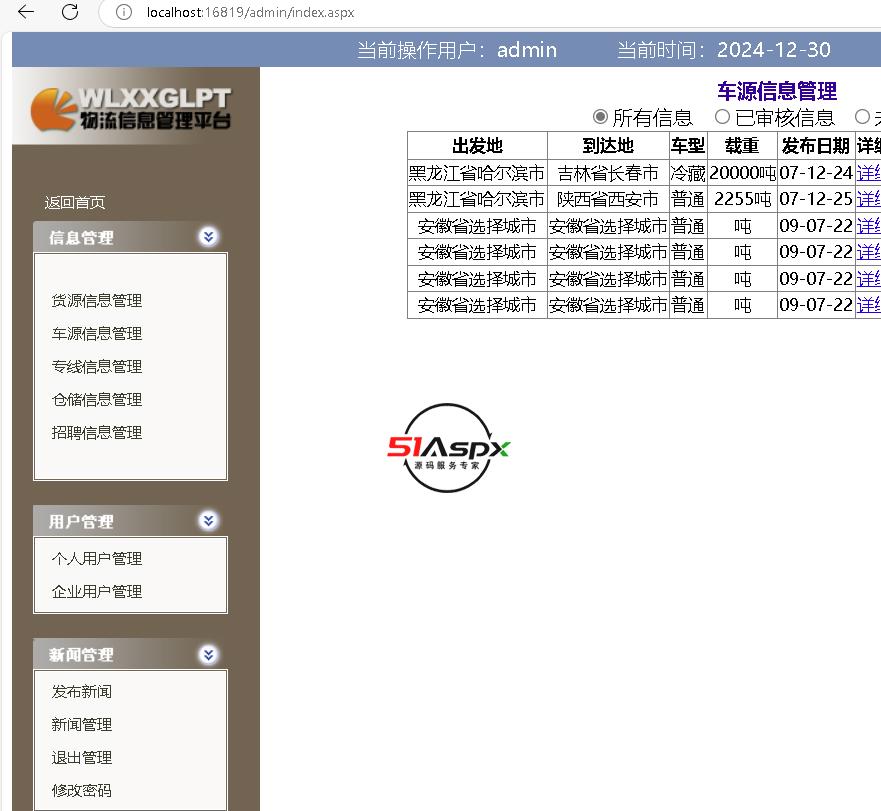This screenshot has width=881, height=811.
Task: Click the 出发地 column header
Action: (x=477, y=146)
